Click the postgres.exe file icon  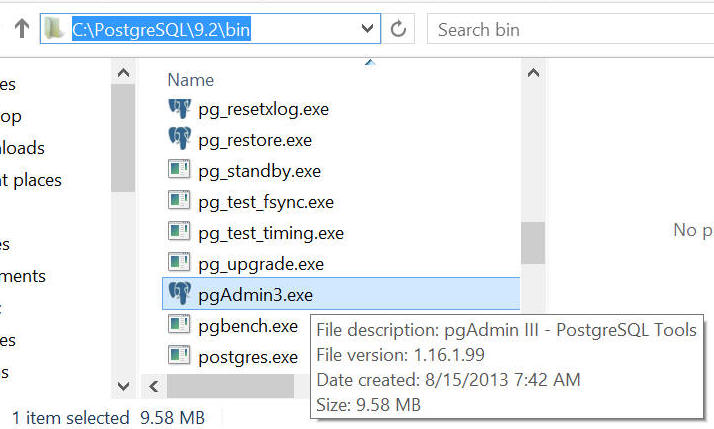pyautogui.click(x=179, y=355)
